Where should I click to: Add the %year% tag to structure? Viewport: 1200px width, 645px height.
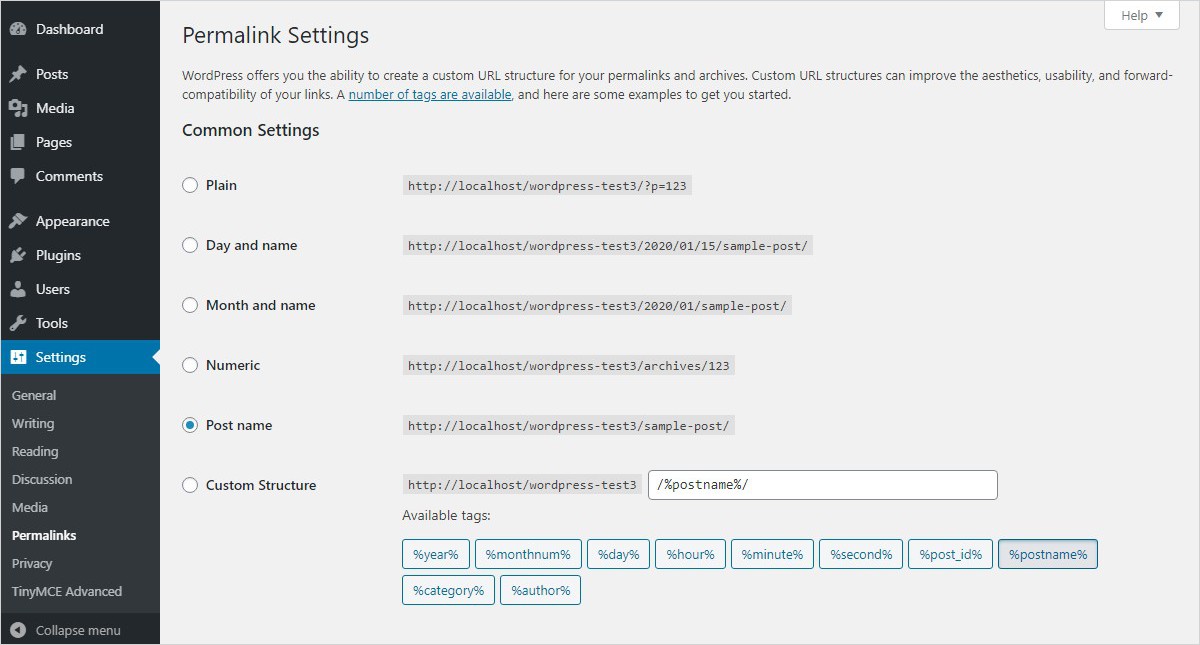pyautogui.click(x=435, y=554)
